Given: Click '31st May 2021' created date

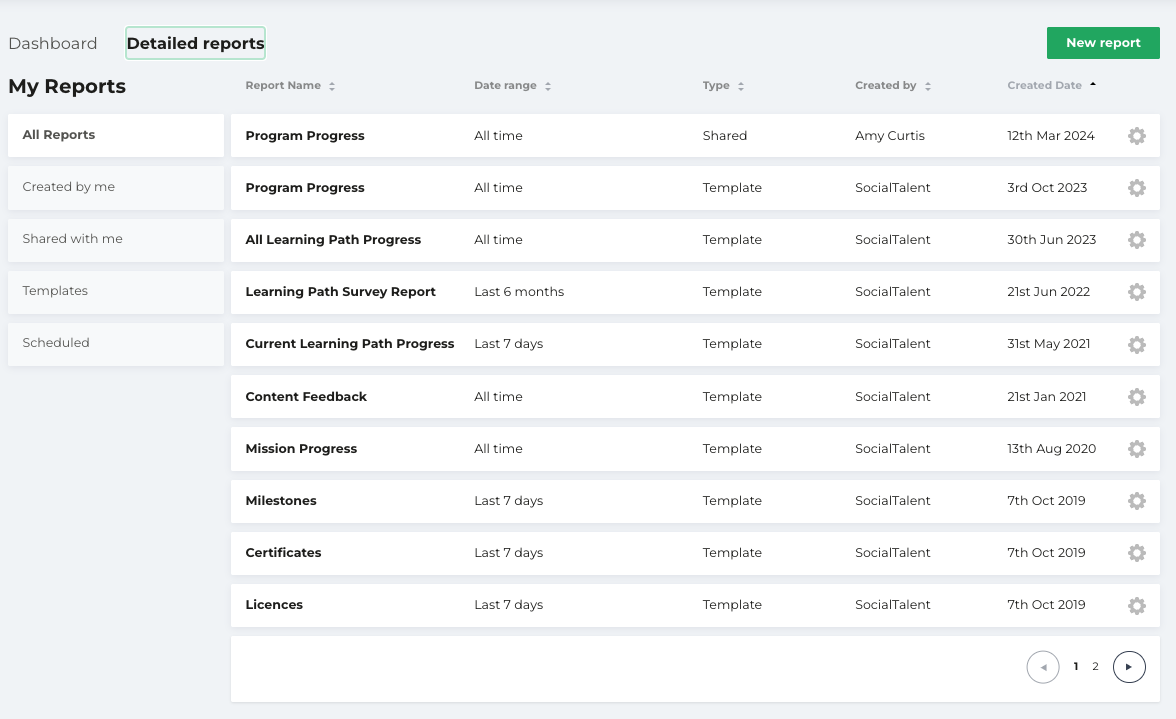Looking at the screenshot, I should (x=1048, y=344).
